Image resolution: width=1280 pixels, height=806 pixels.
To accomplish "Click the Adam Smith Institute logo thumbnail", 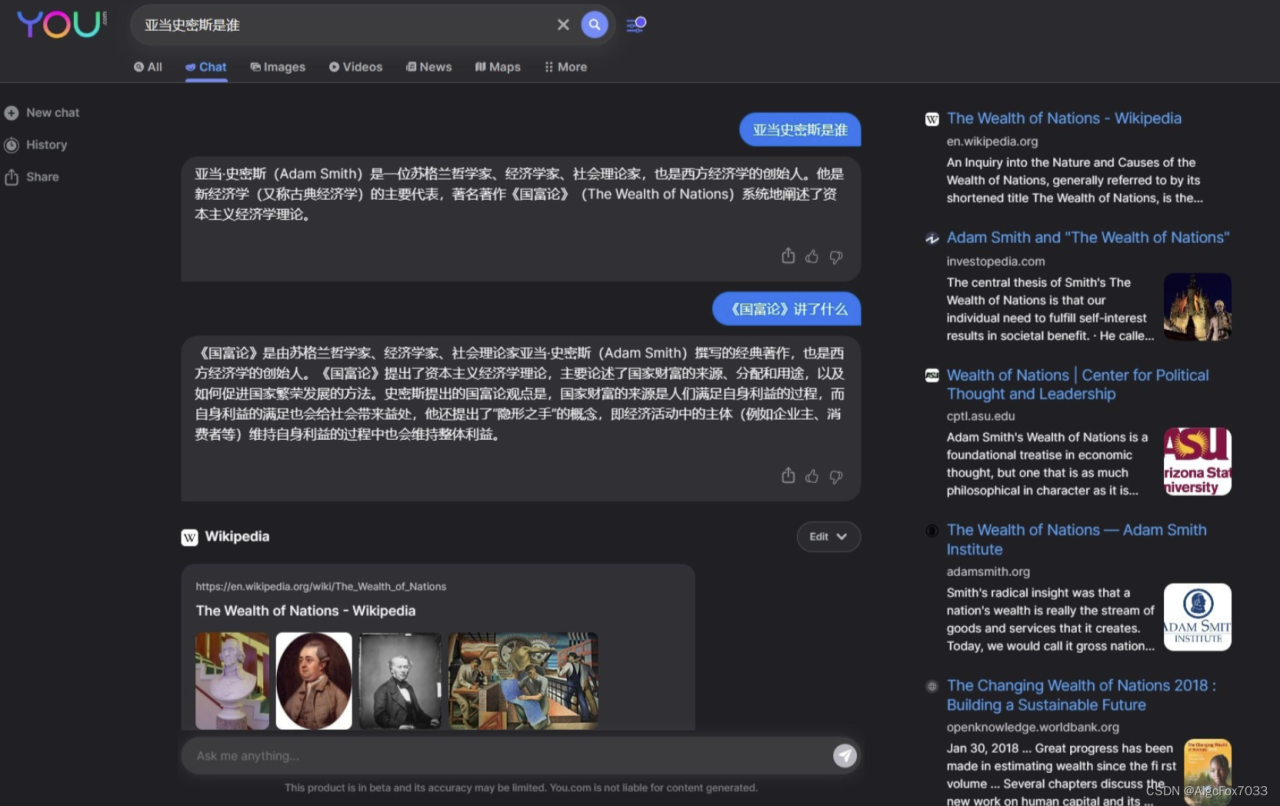I will (x=1198, y=617).
